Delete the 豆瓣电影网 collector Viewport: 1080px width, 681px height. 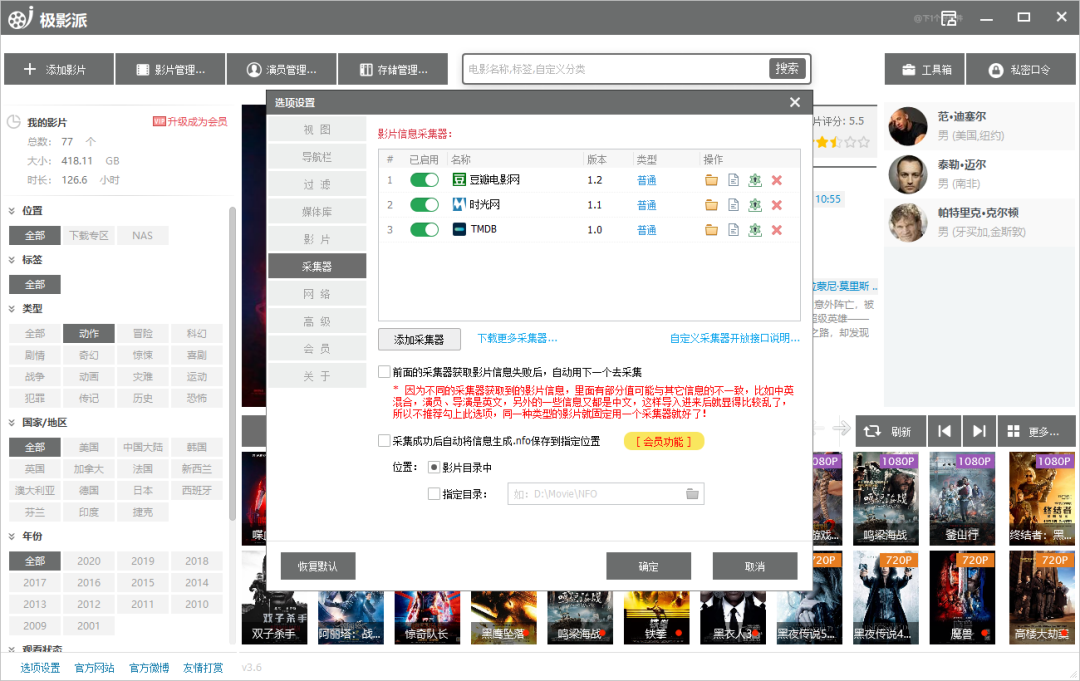click(777, 180)
